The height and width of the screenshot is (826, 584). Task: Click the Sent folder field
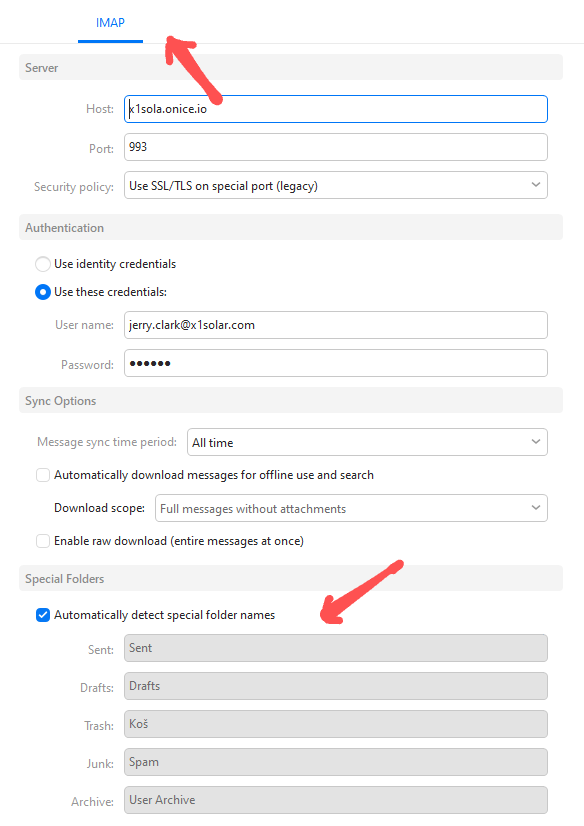(336, 648)
